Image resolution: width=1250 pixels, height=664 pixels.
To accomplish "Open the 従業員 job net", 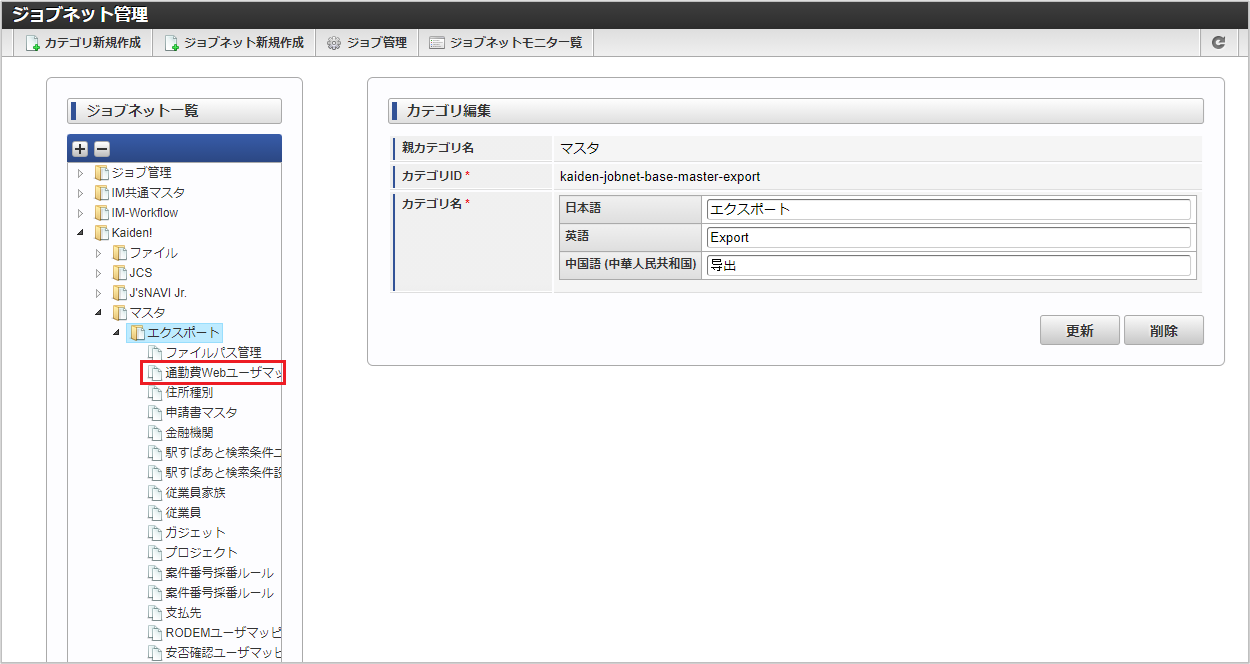I will (183, 513).
